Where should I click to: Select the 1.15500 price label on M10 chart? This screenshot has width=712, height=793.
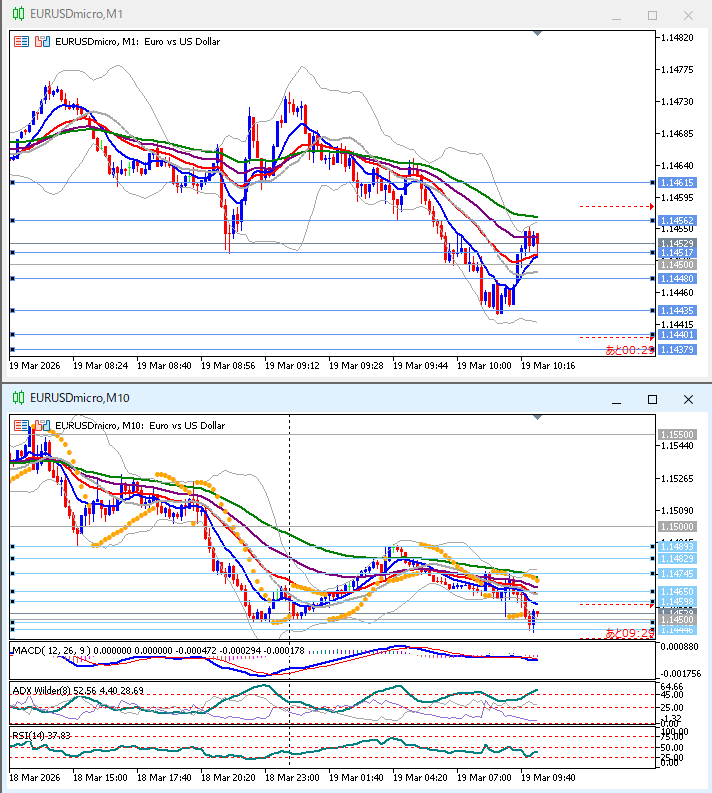click(x=677, y=435)
